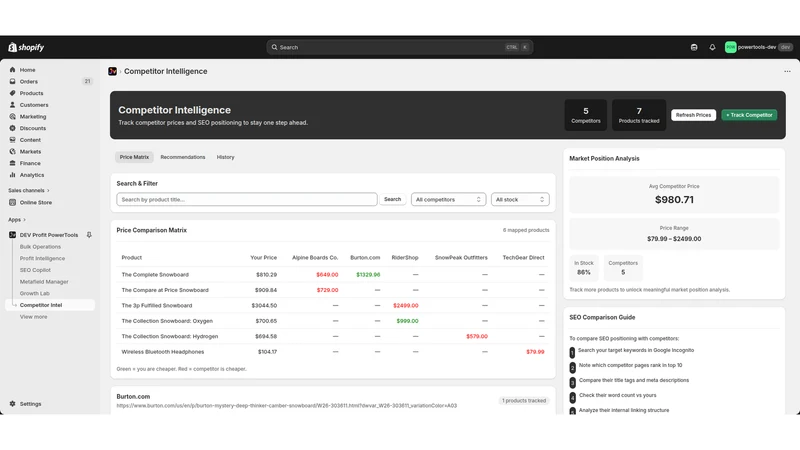Focus the top Shopify search bar

pos(399,47)
